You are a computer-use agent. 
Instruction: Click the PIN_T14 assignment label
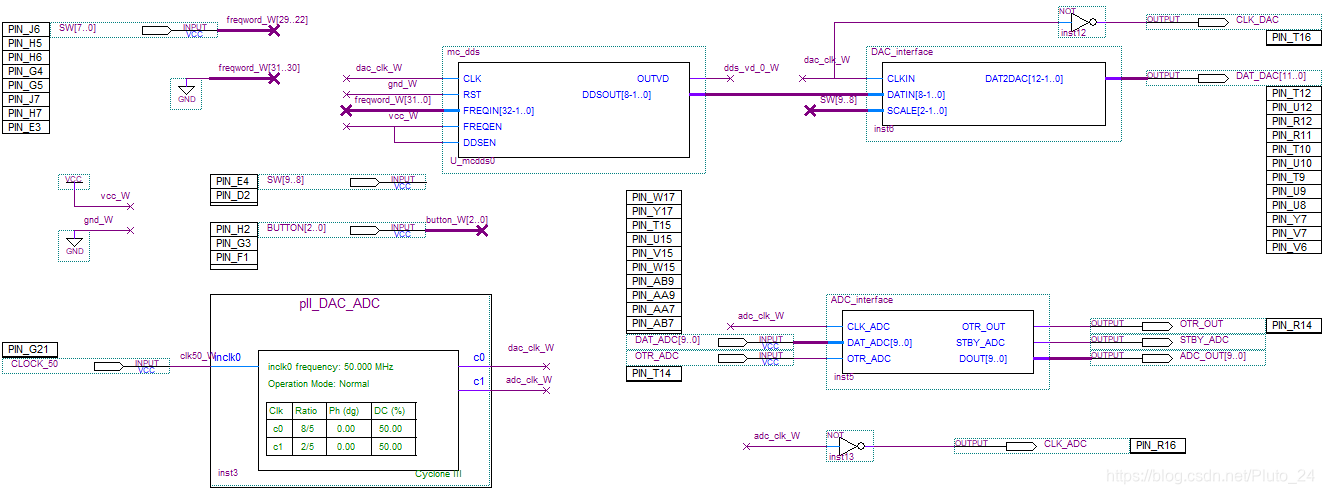(x=654, y=373)
